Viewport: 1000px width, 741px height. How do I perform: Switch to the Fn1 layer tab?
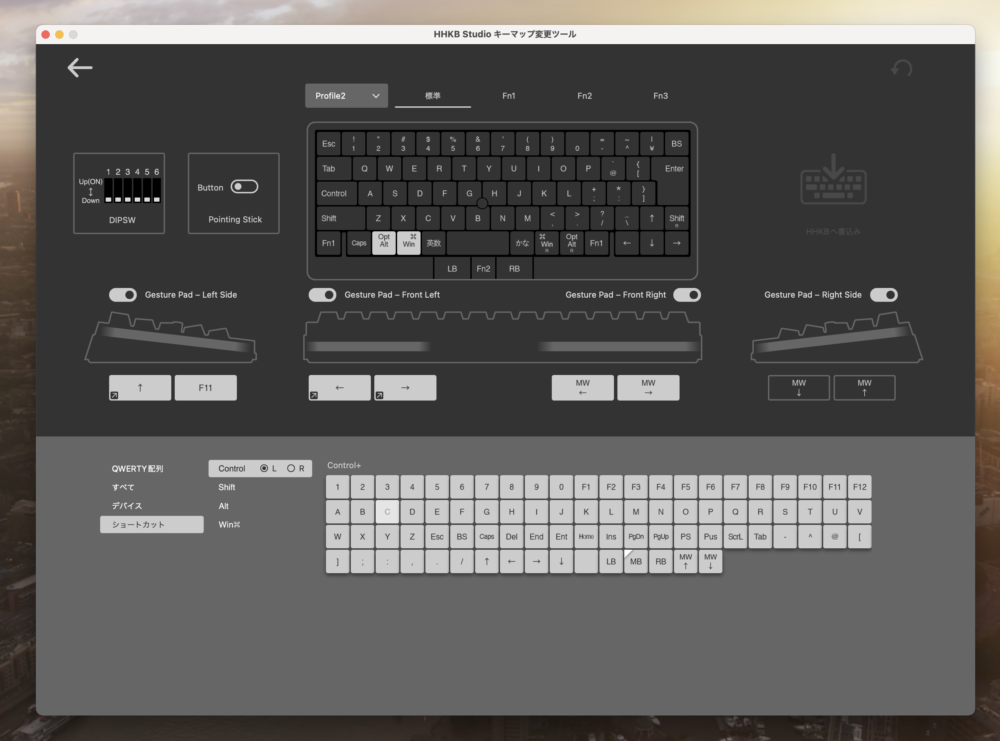509,96
